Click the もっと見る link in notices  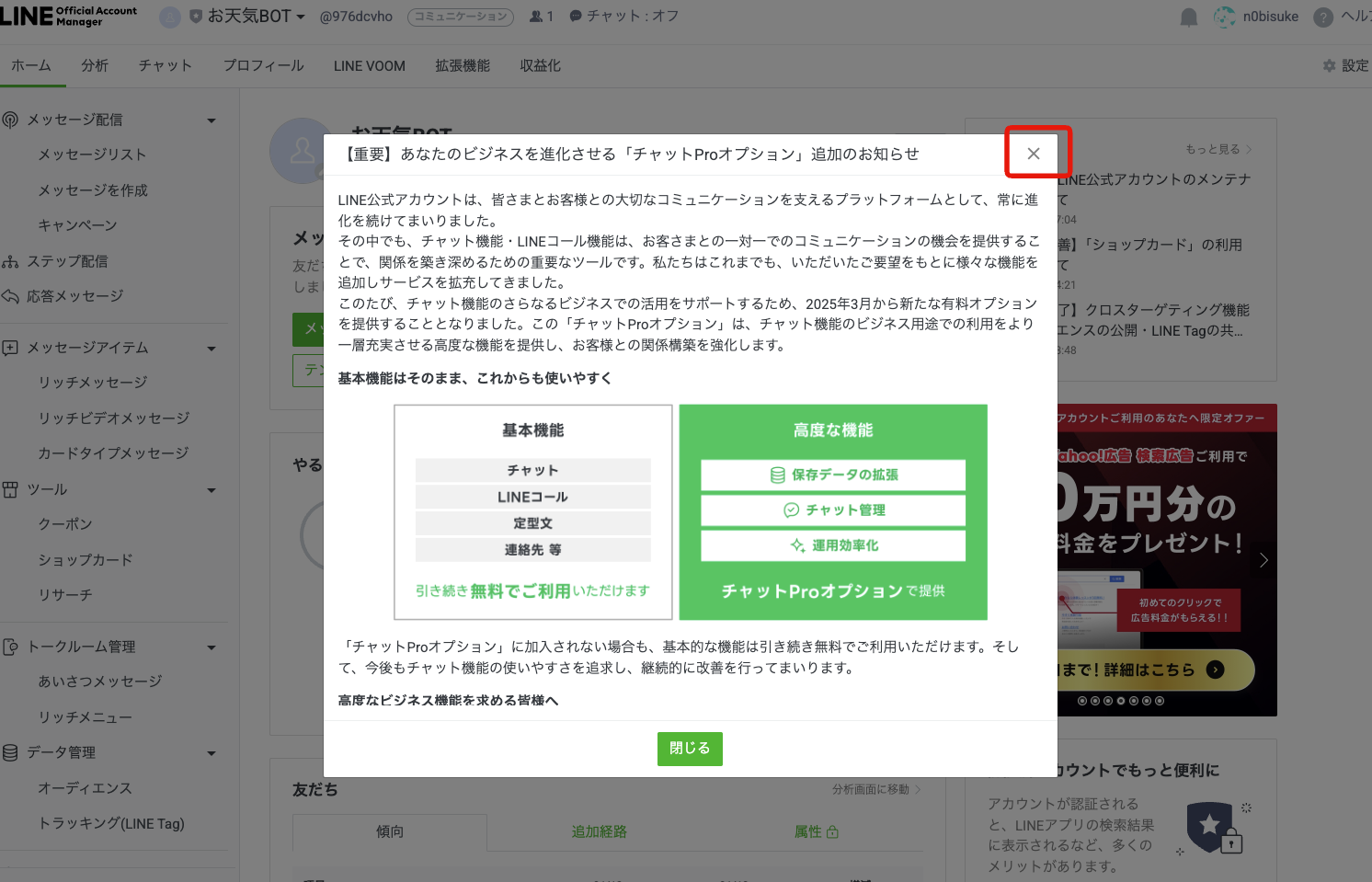coord(1218,149)
